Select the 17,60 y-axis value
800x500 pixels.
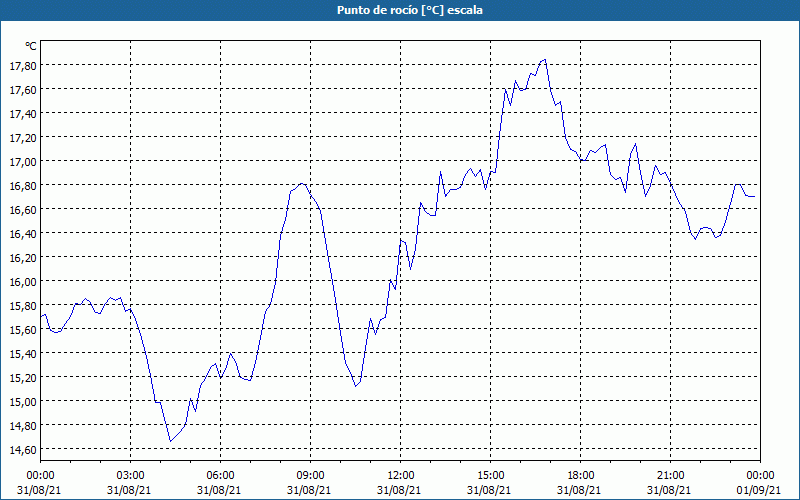(23, 89)
